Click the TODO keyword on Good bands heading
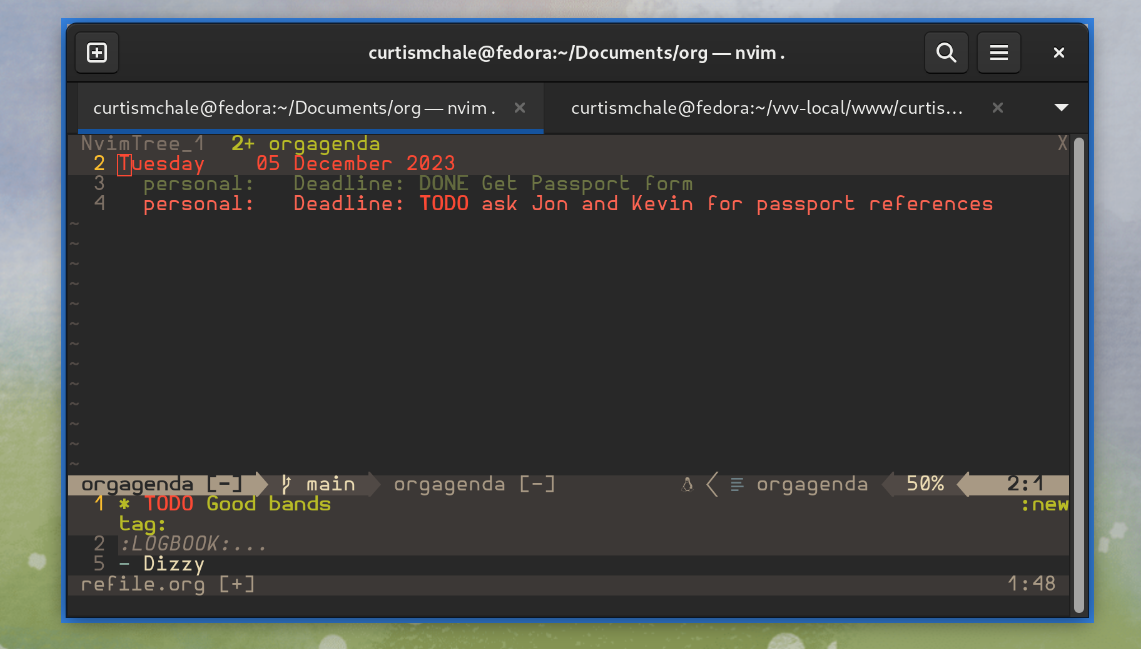 tap(169, 504)
